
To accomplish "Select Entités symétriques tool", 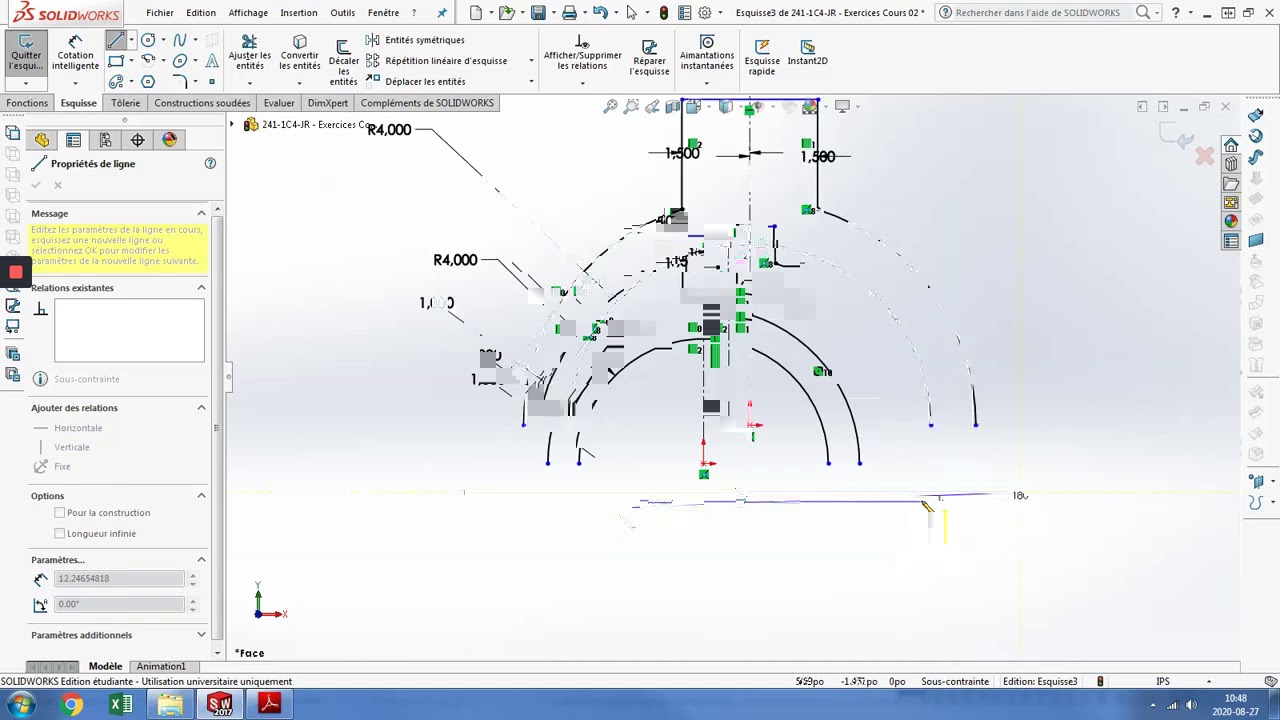I will [415, 40].
